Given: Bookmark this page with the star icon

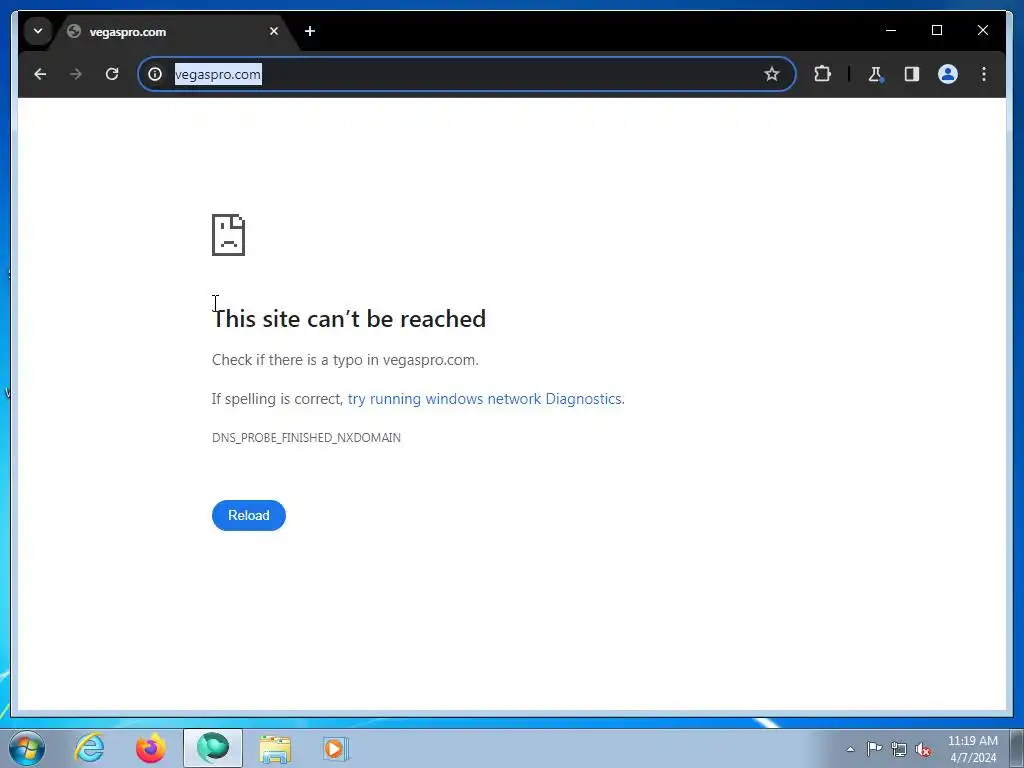Looking at the screenshot, I should coord(772,74).
